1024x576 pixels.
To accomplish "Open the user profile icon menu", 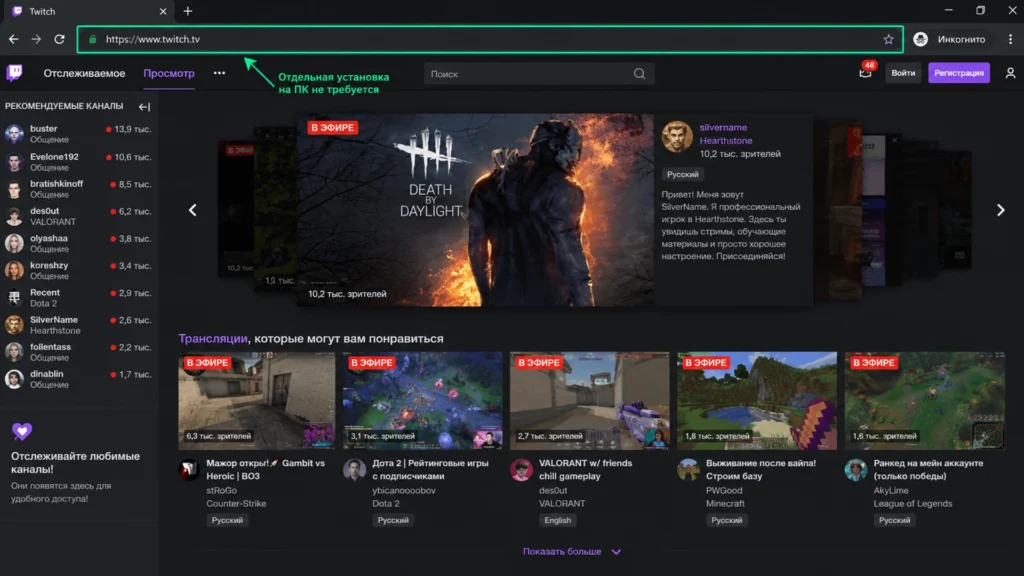I will (x=1010, y=73).
